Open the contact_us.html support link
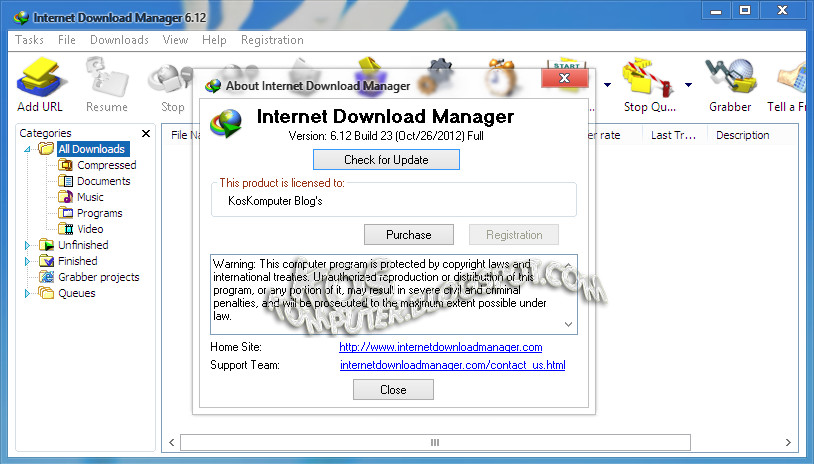Screen dimensions: 814x464 (453, 365)
